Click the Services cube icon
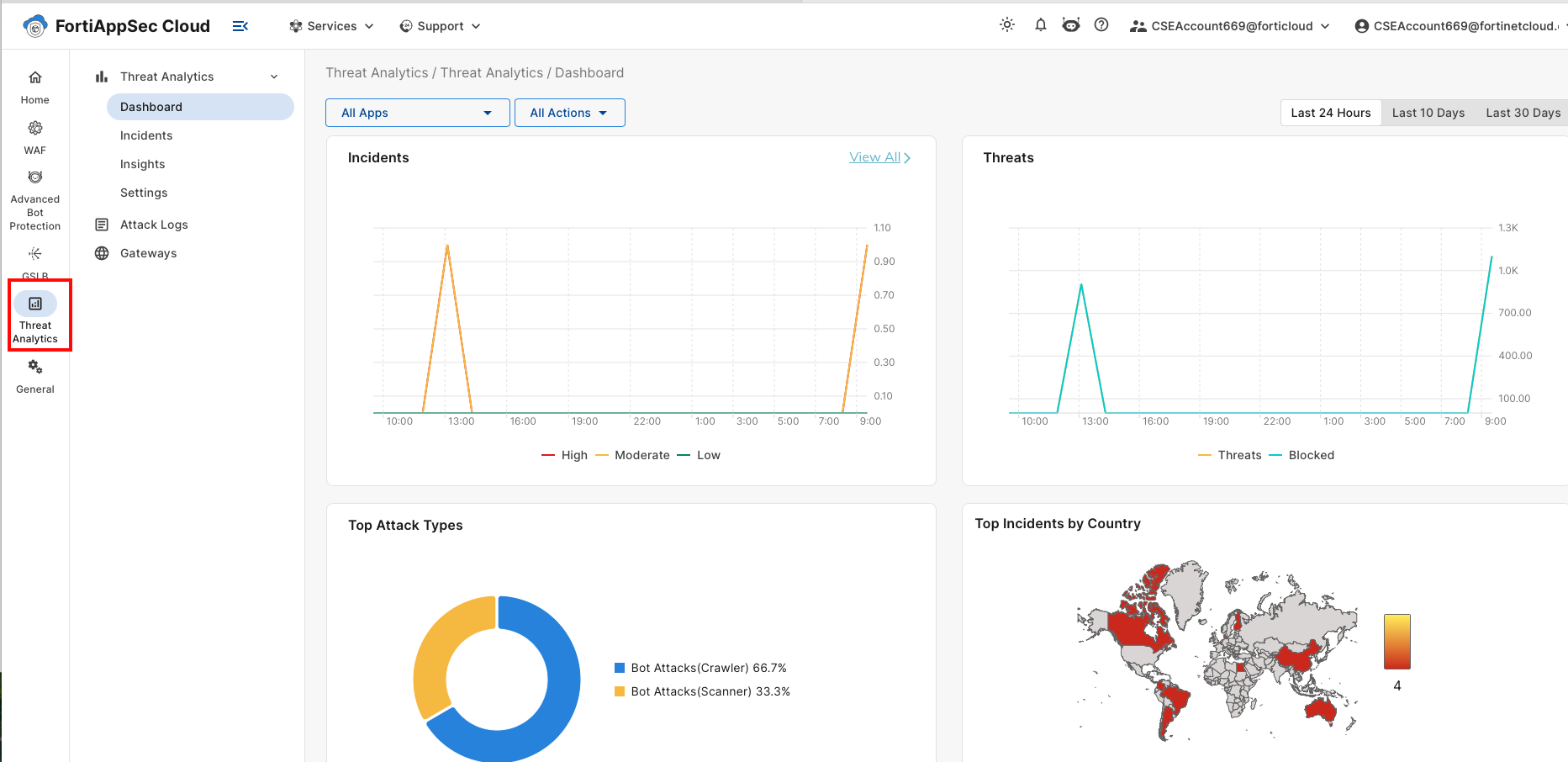The height and width of the screenshot is (762, 1568). (x=296, y=26)
